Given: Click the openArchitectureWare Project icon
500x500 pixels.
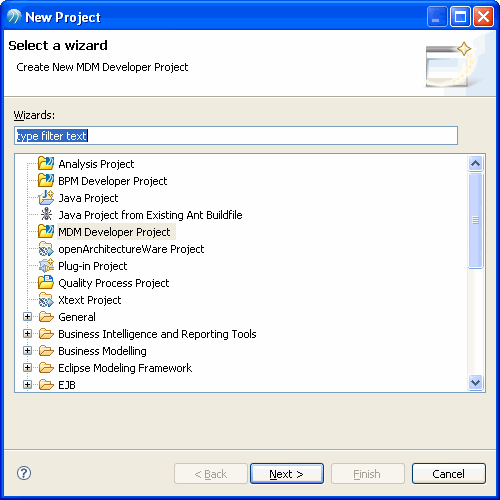Looking at the screenshot, I should point(46,249).
